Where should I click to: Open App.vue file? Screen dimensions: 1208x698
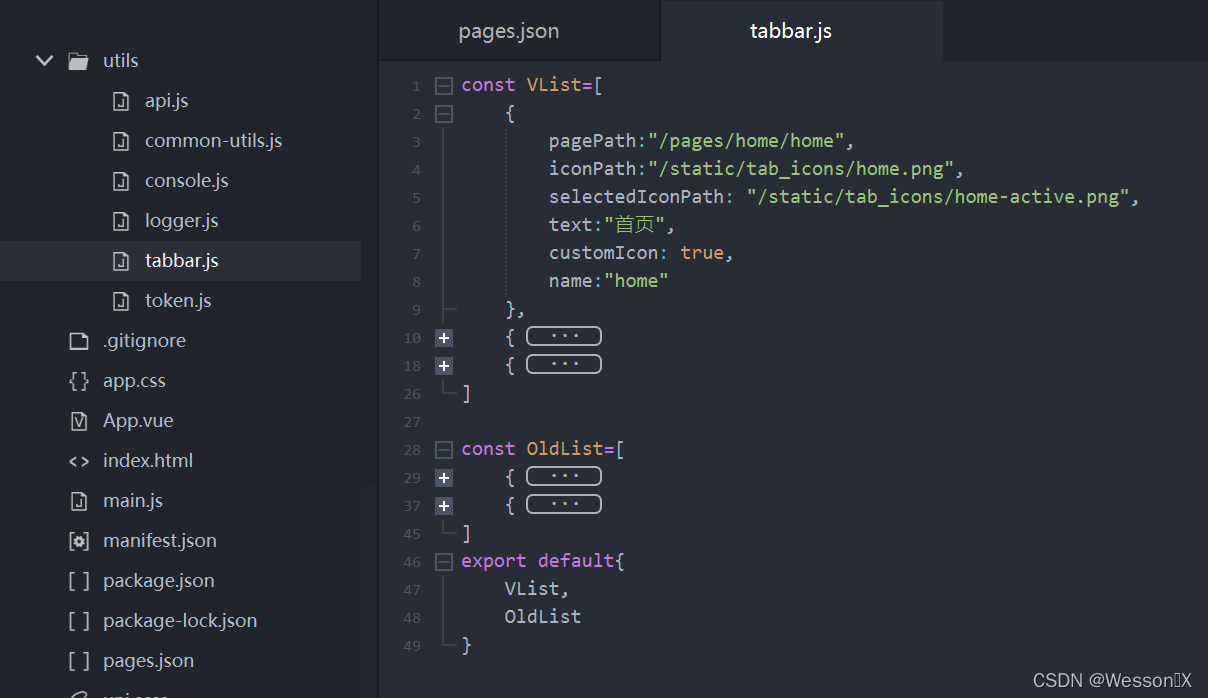coord(138,421)
